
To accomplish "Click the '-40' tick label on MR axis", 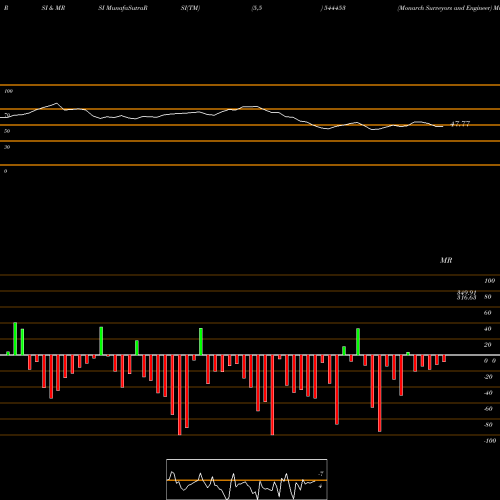I will point(488,393).
